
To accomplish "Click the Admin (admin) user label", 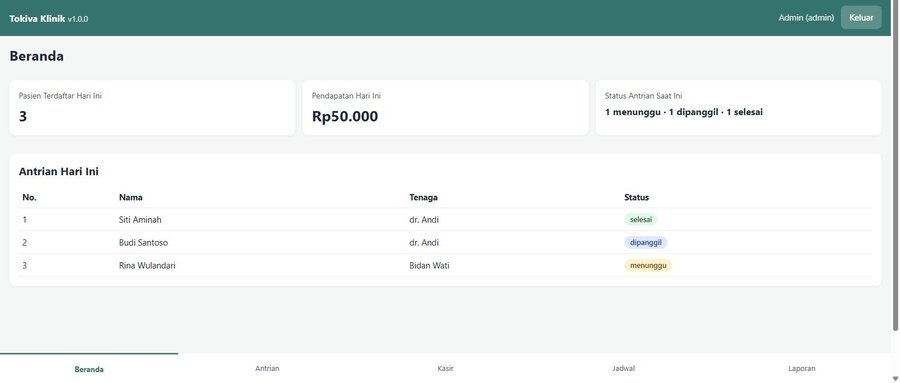I will point(806,18).
